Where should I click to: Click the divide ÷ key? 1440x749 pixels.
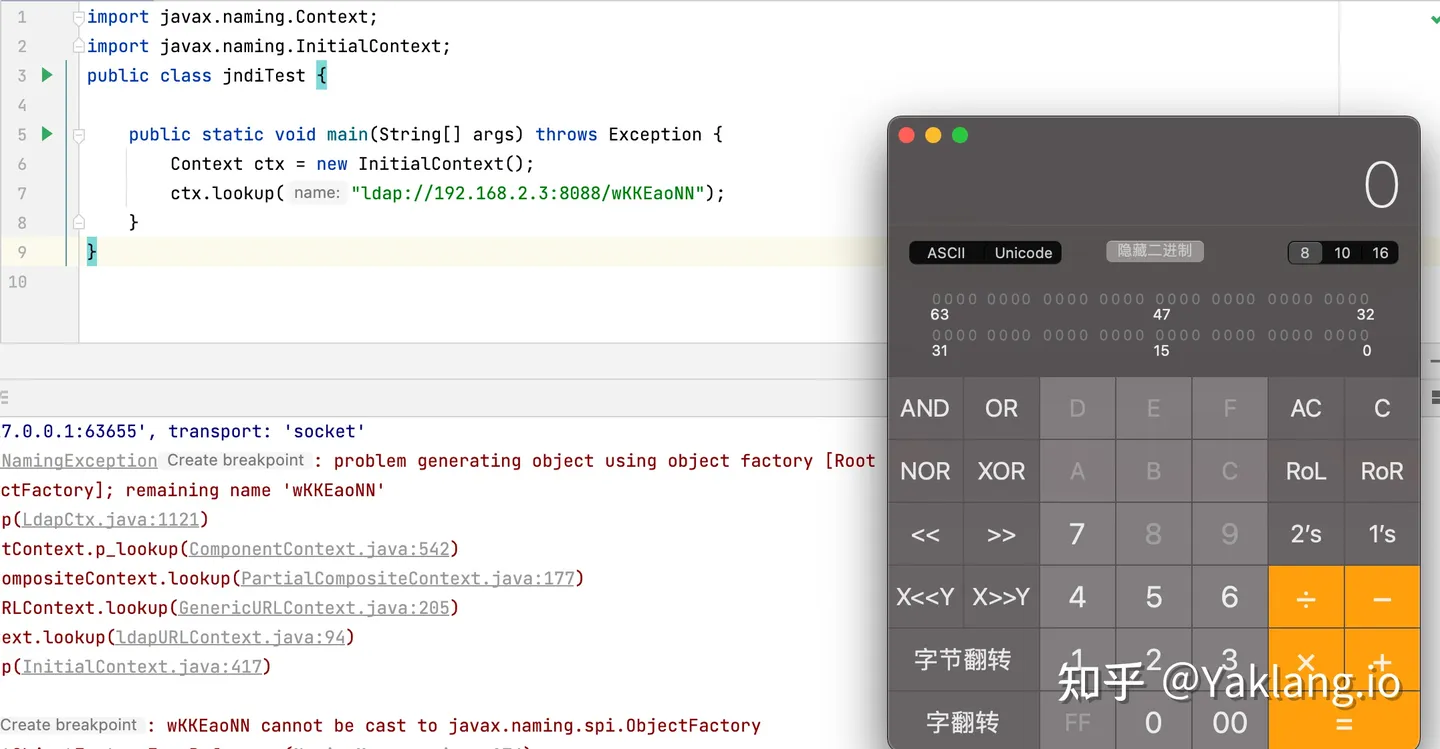(1306, 597)
